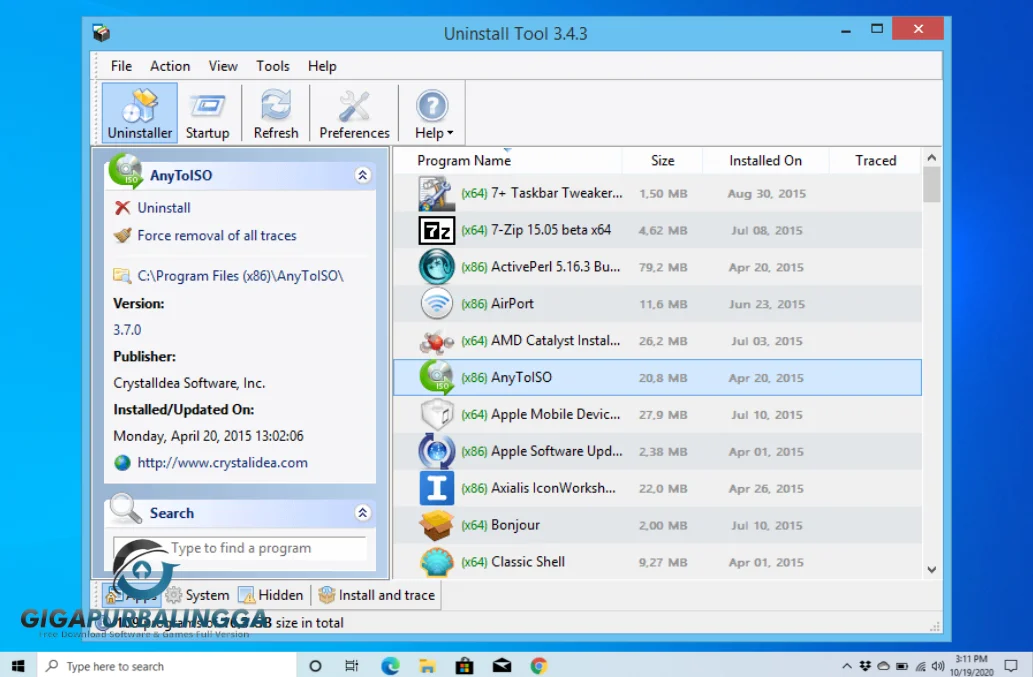Click the 'Aug 30, 2015' install date
The image size is (1033, 677).
[x=766, y=194]
